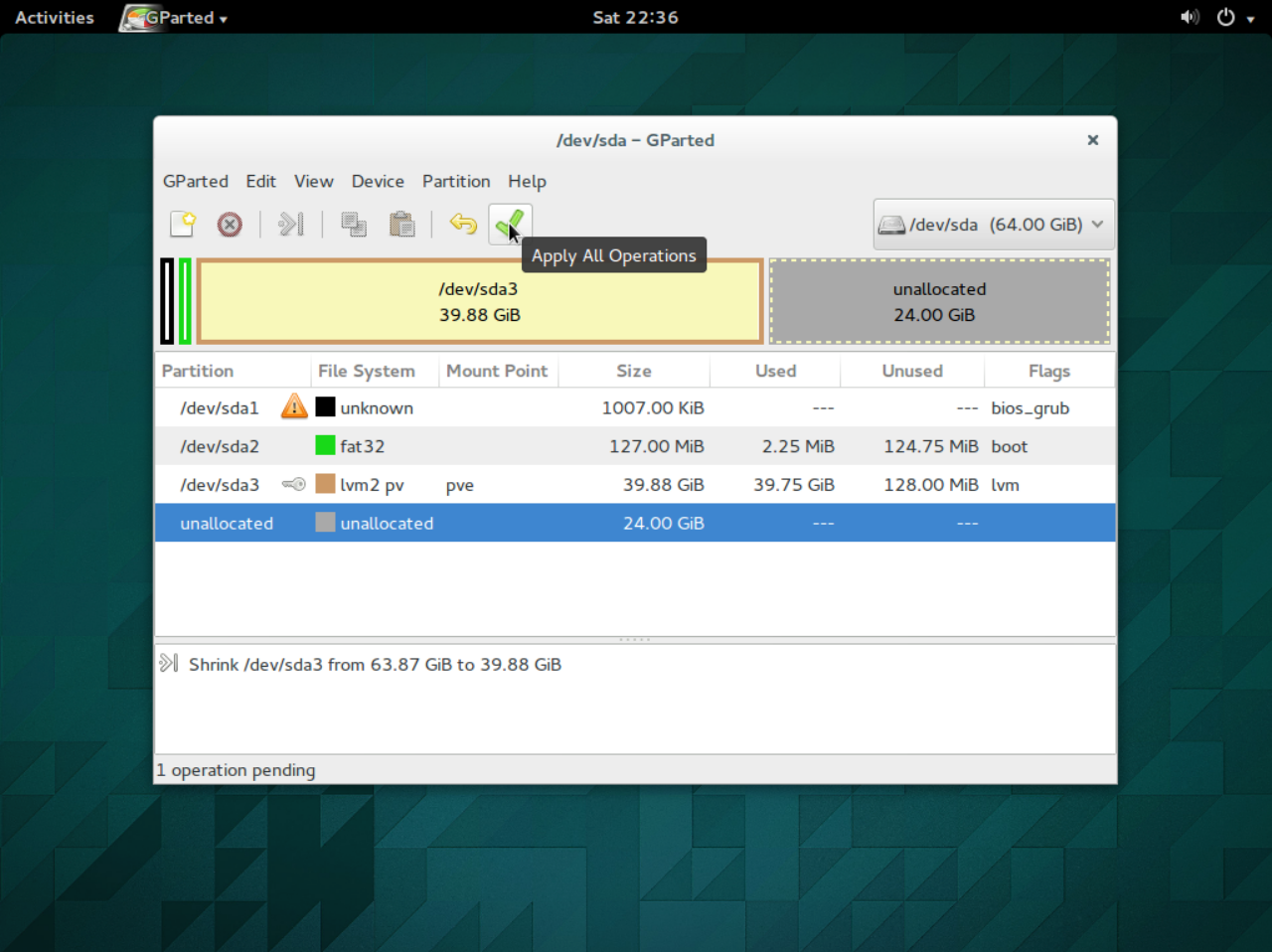Click the Activities button
Viewport: 1272px width, 952px height.
pos(55,17)
